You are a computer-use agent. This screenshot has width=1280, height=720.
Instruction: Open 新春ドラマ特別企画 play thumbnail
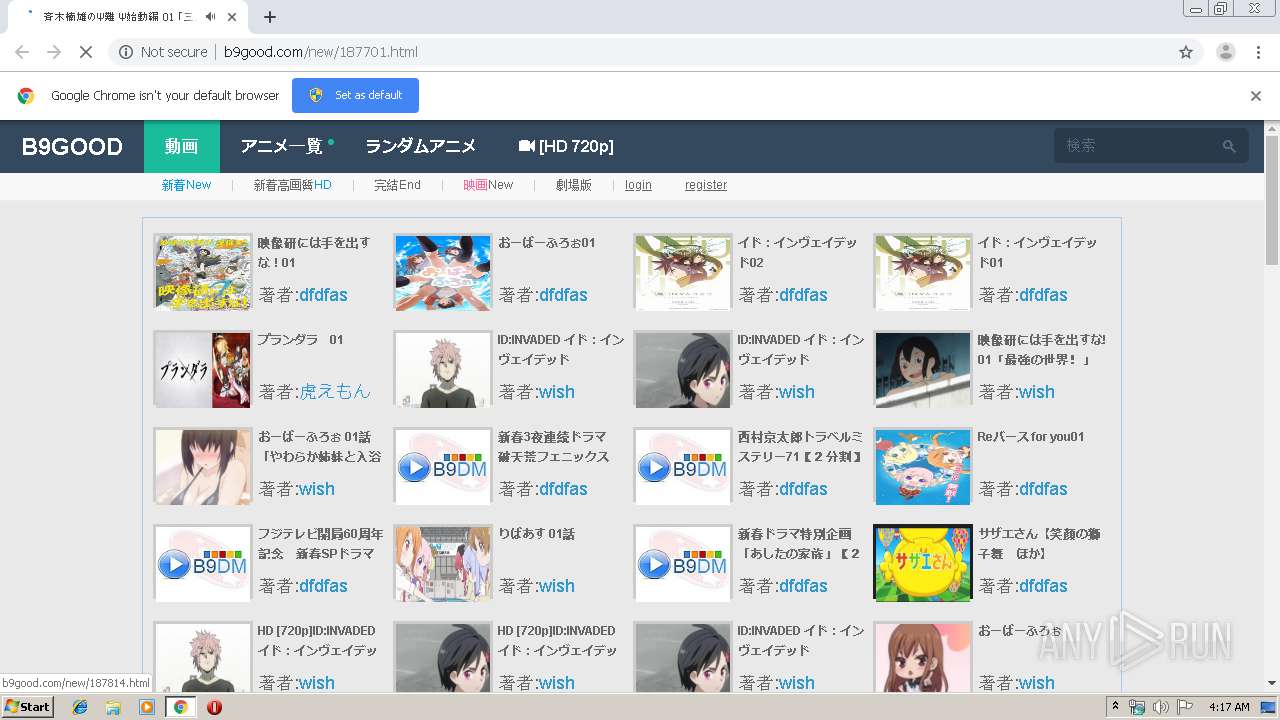(683, 563)
